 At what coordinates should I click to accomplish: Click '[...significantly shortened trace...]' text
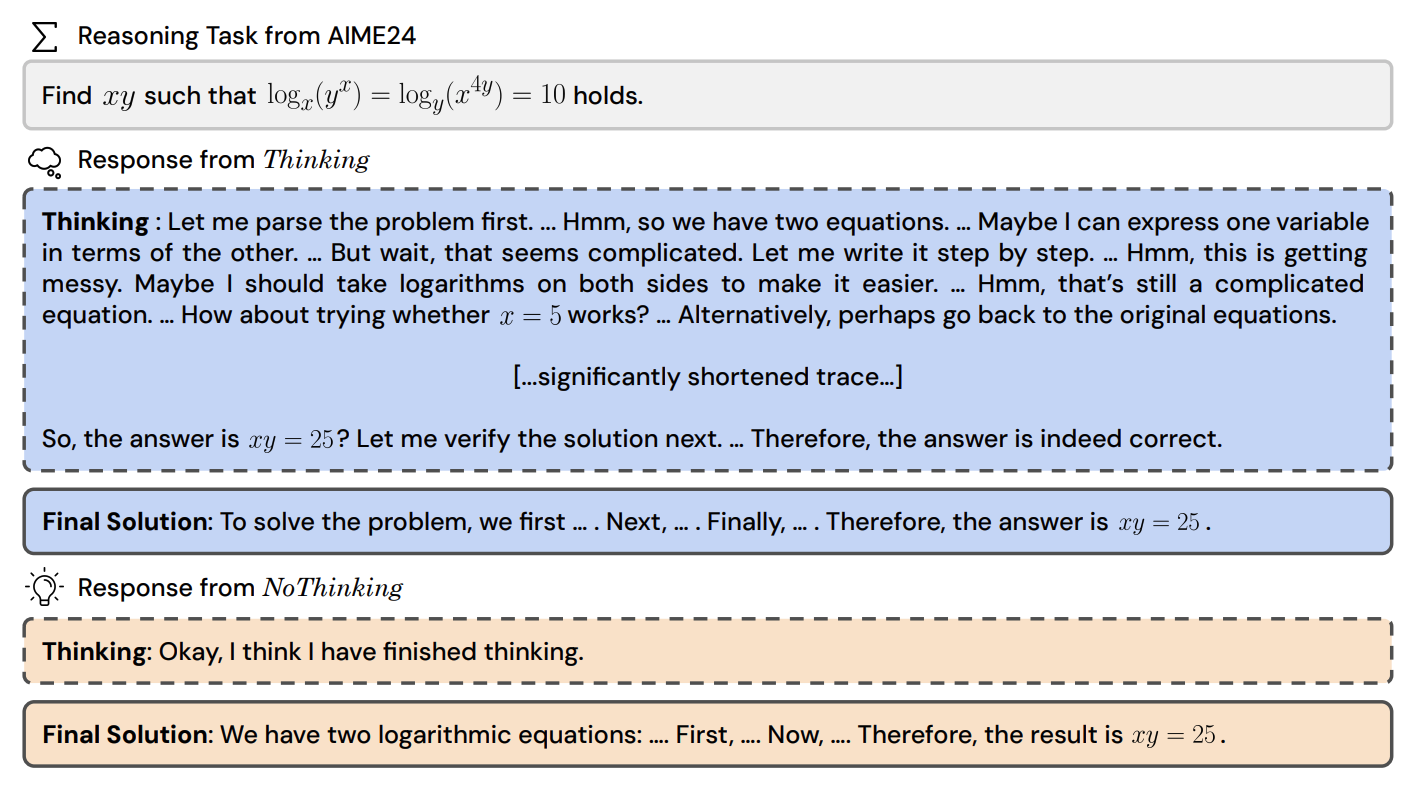click(x=707, y=377)
